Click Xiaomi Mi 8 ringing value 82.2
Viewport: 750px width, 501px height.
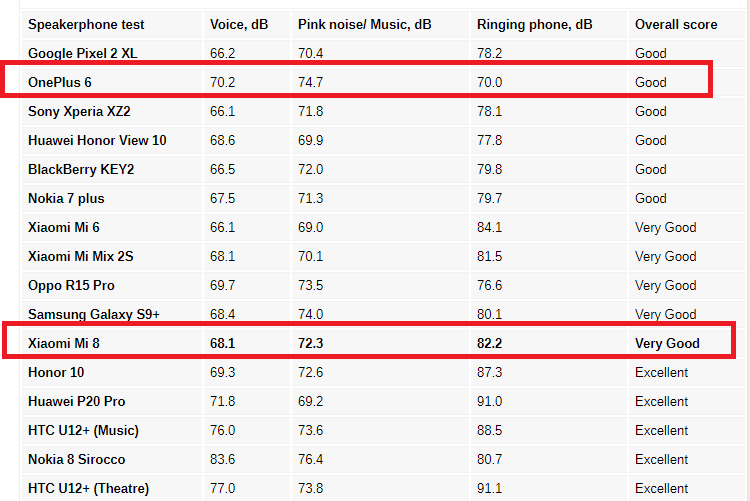[489, 343]
